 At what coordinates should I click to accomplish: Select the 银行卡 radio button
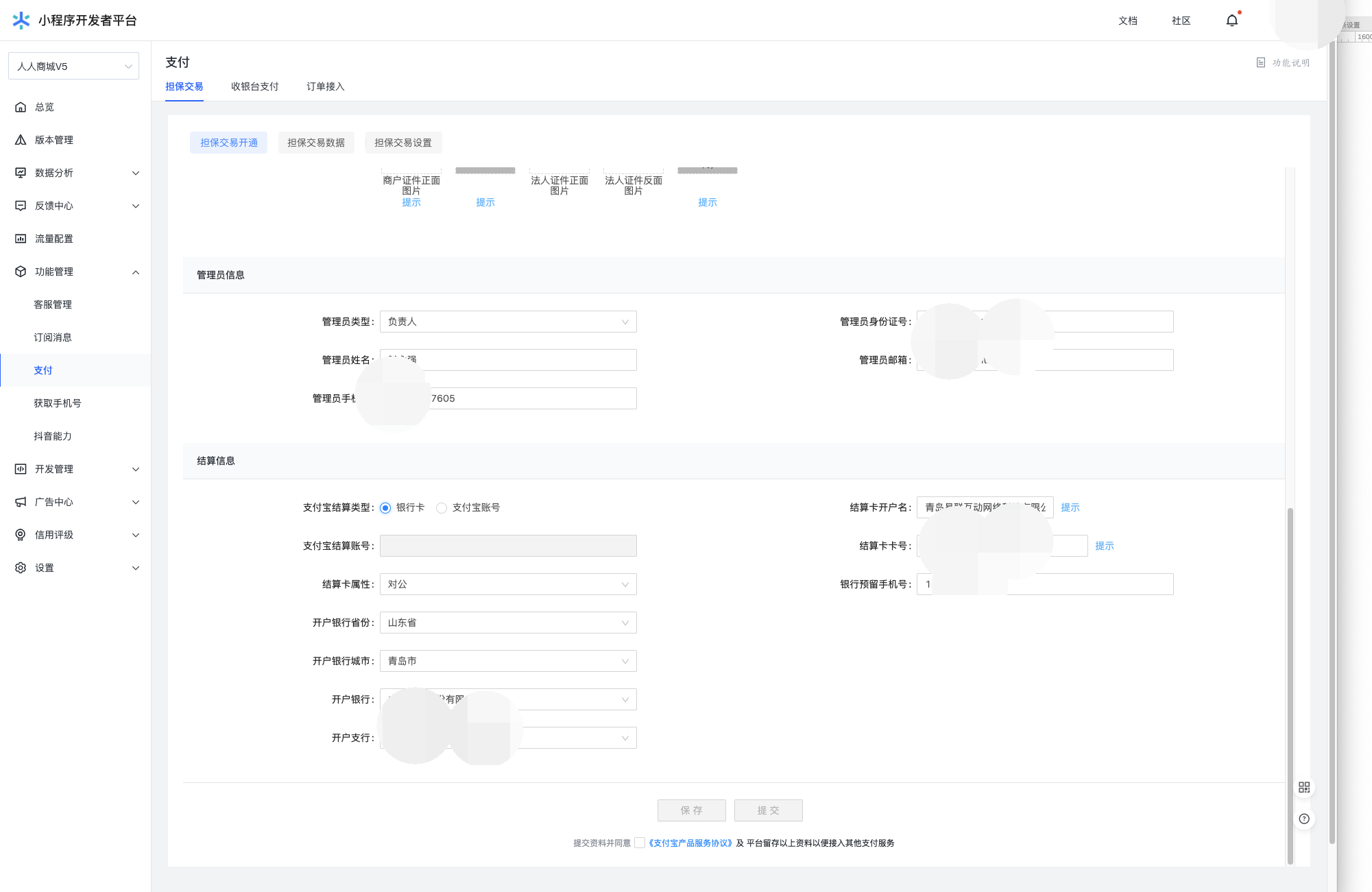(385, 508)
